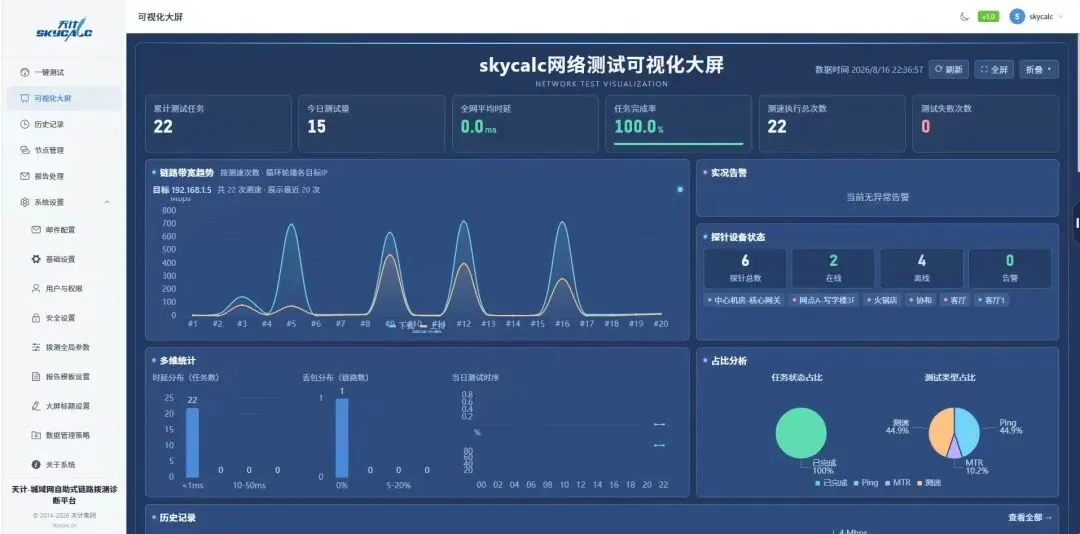The height and width of the screenshot is (534, 1080).
Task: Open the skycalc user dropdown arrow
Action: 1060,17
